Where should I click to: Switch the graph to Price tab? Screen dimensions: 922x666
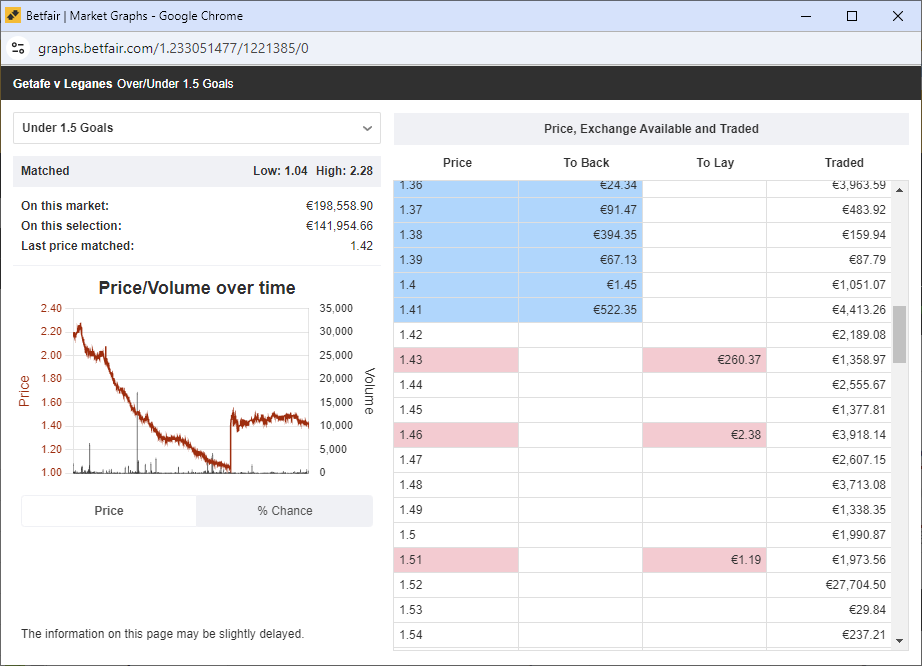coord(109,511)
